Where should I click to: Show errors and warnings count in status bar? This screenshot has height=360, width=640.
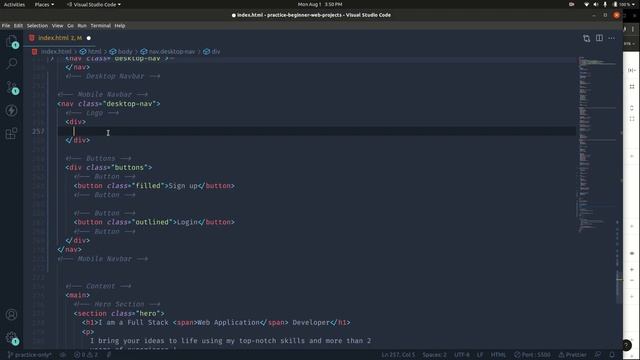point(86,355)
